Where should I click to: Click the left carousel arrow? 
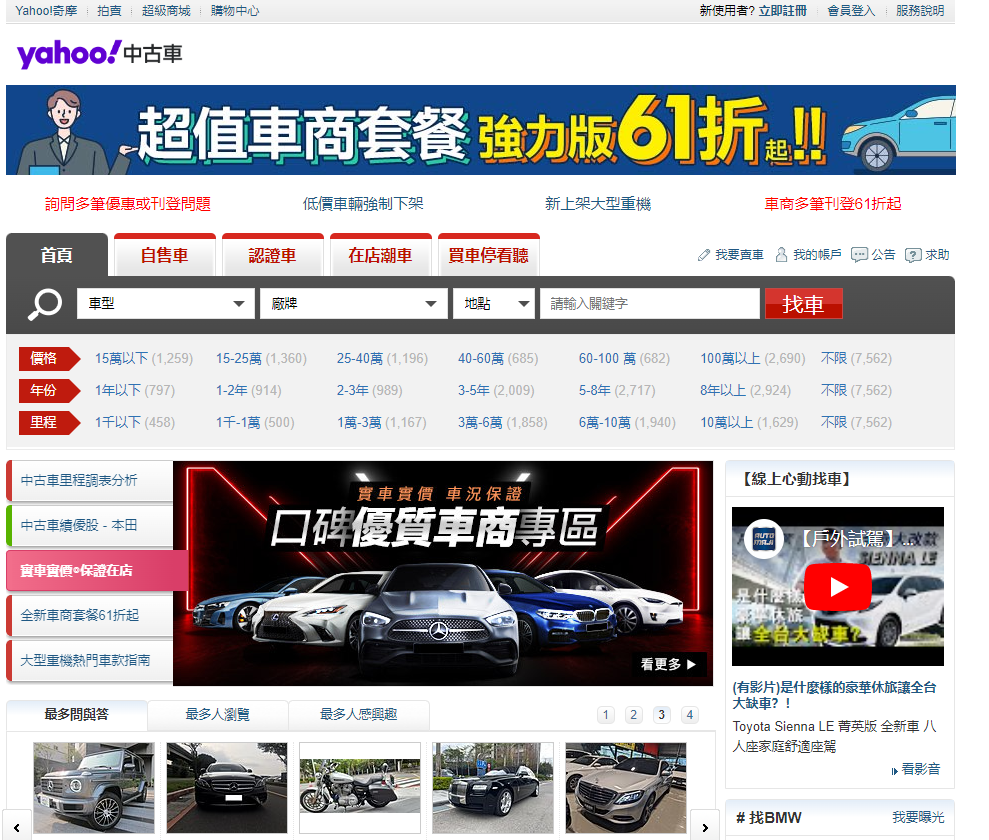[17, 827]
